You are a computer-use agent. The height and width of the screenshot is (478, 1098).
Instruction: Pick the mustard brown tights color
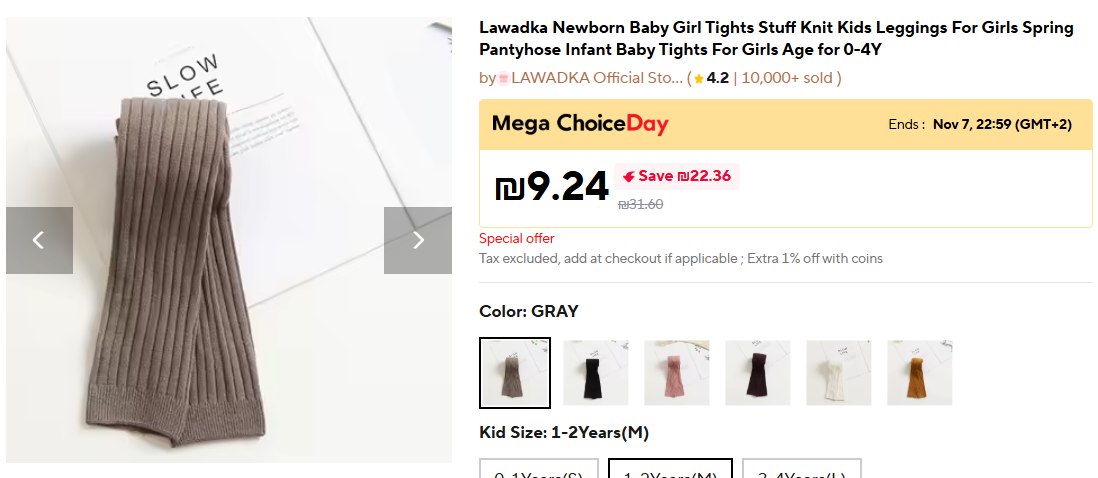pyautogui.click(x=920, y=373)
